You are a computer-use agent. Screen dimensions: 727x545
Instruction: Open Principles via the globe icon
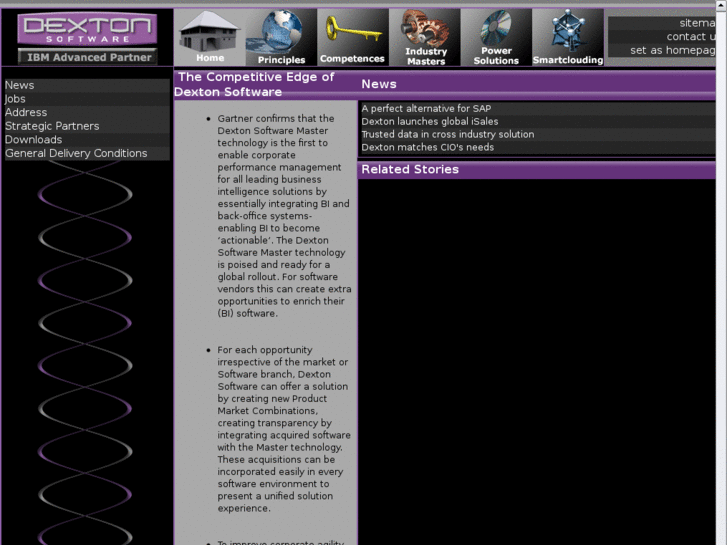point(281,37)
